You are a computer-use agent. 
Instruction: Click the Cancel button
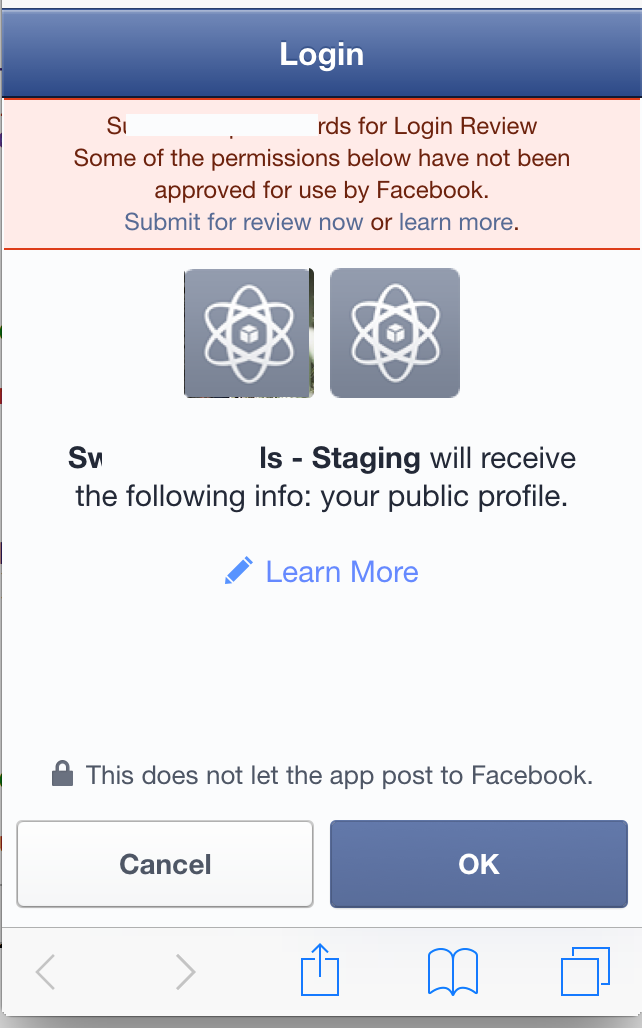pyautogui.click(x=165, y=864)
